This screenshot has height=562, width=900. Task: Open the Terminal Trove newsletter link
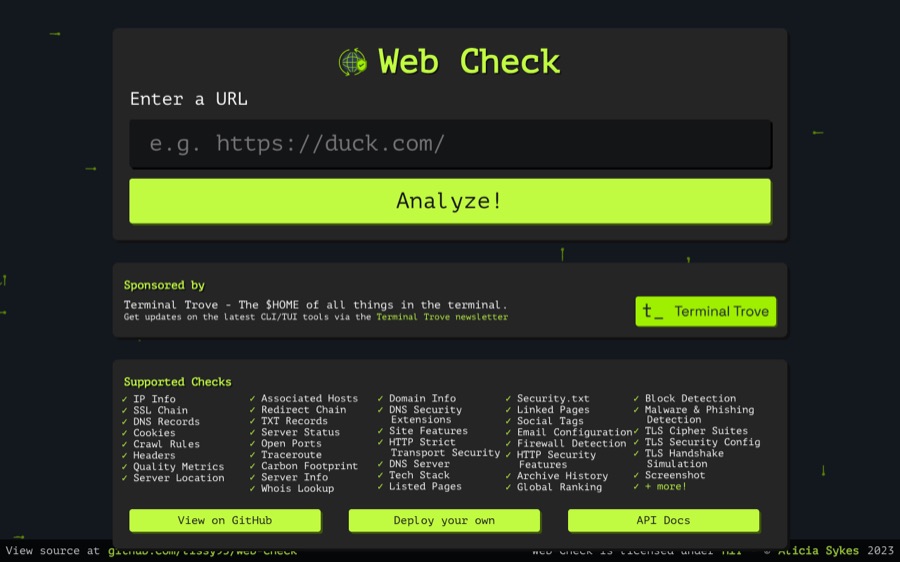pos(442,317)
